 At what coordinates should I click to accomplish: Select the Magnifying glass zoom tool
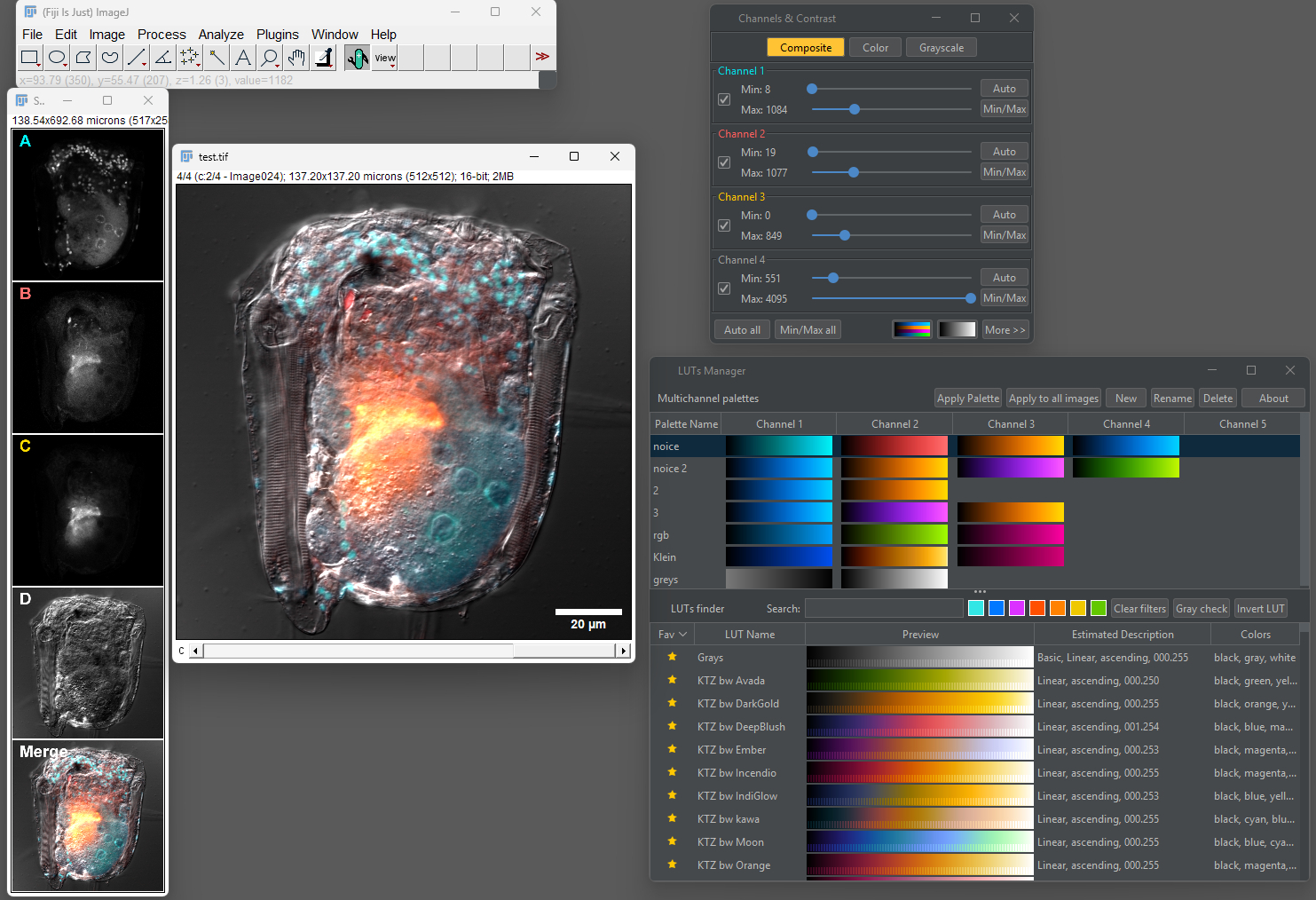(x=270, y=58)
